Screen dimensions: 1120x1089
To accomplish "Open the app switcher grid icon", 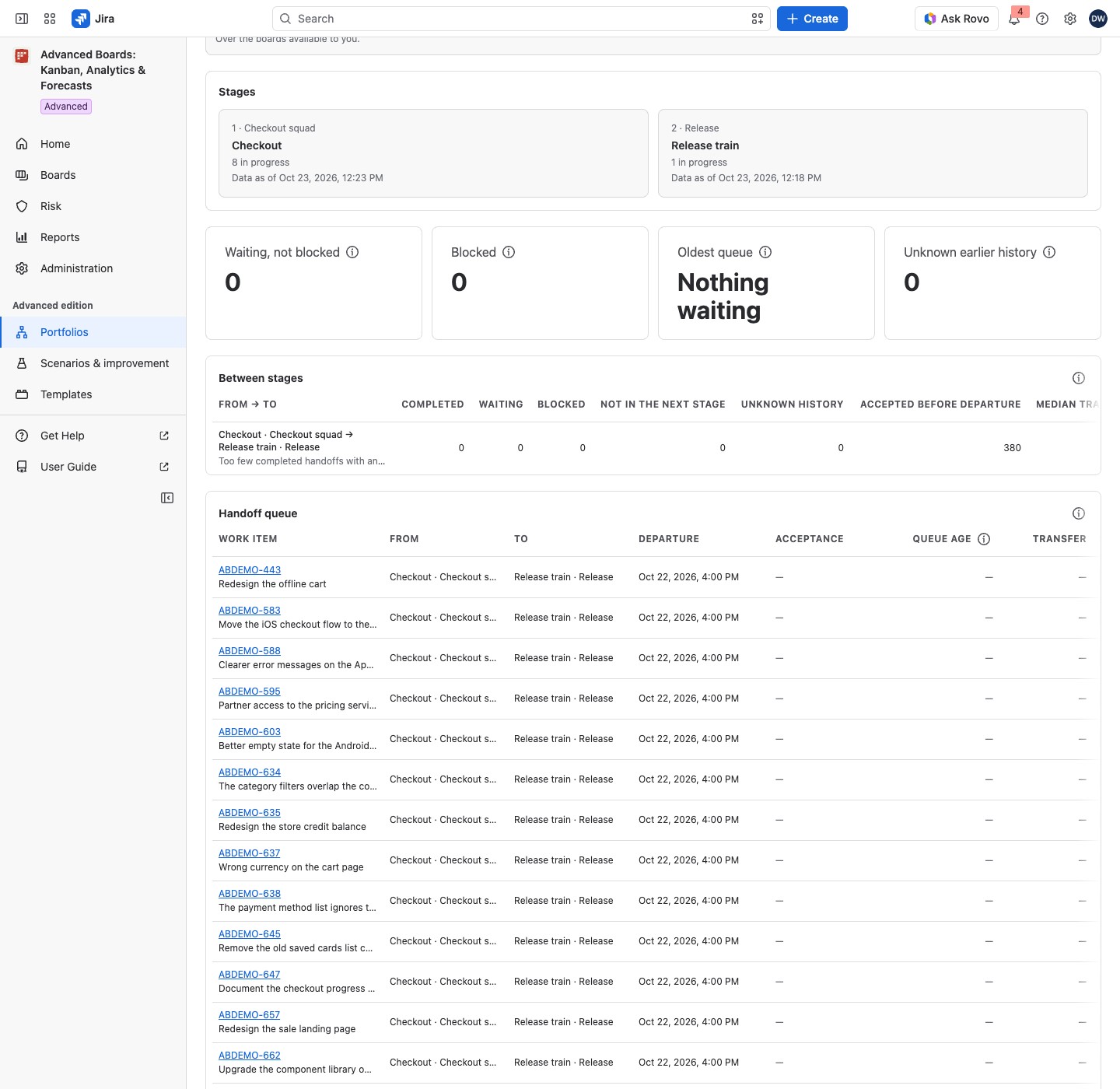I will (50, 19).
